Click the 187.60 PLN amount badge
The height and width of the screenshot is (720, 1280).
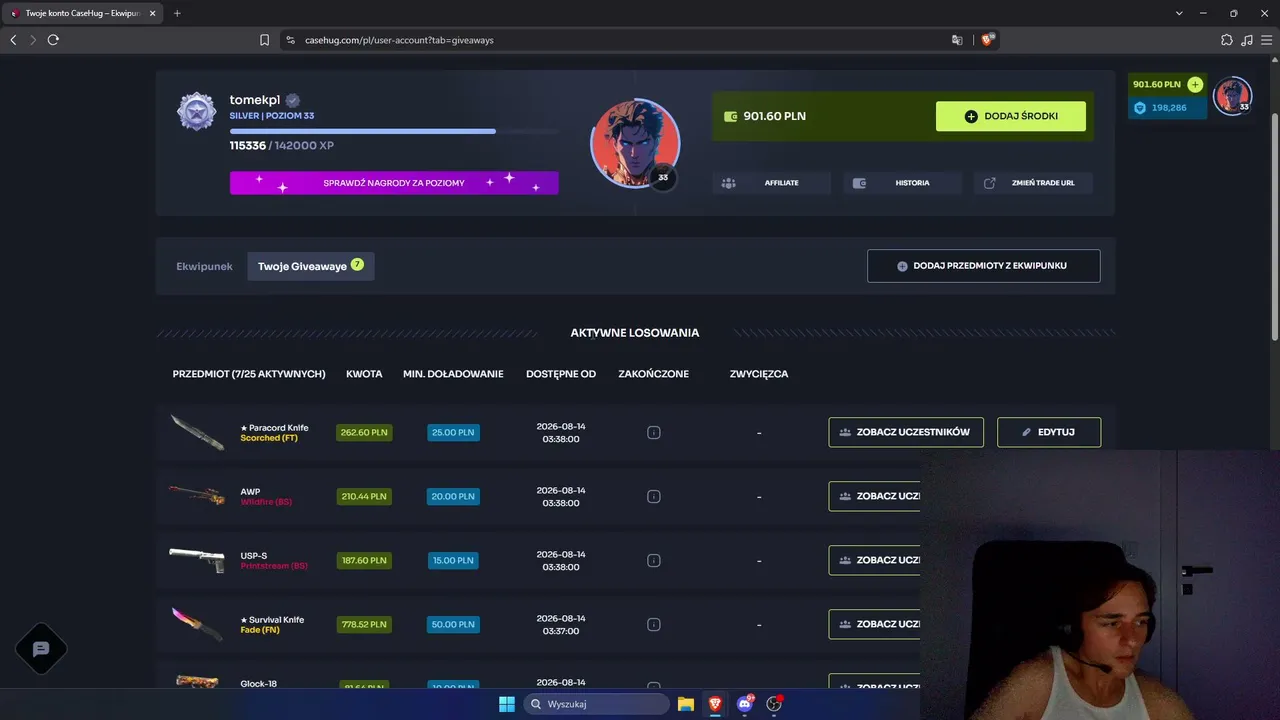364,561
